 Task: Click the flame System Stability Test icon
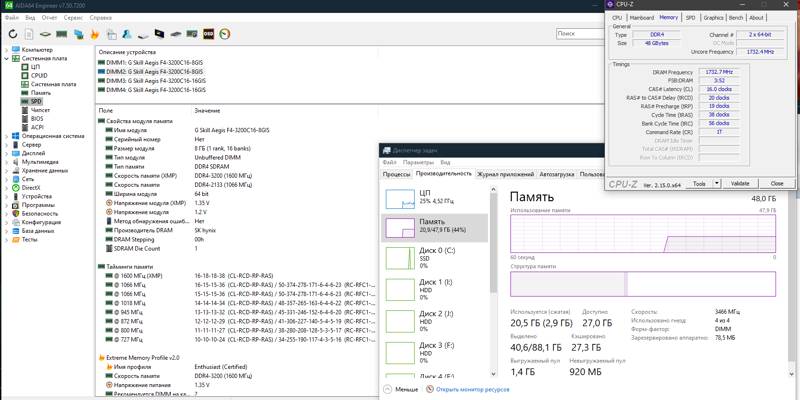[94, 34]
